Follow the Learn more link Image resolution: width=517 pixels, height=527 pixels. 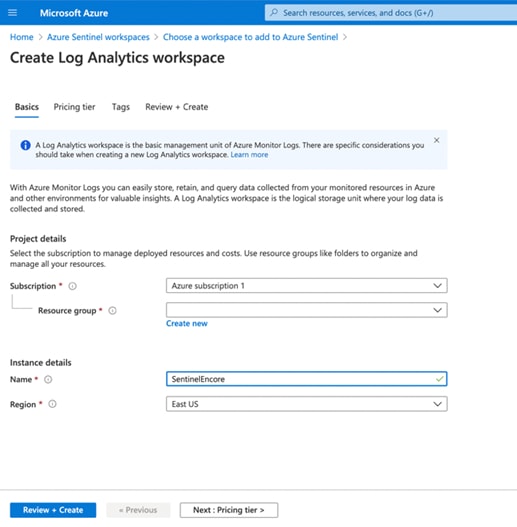(x=249, y=155)
